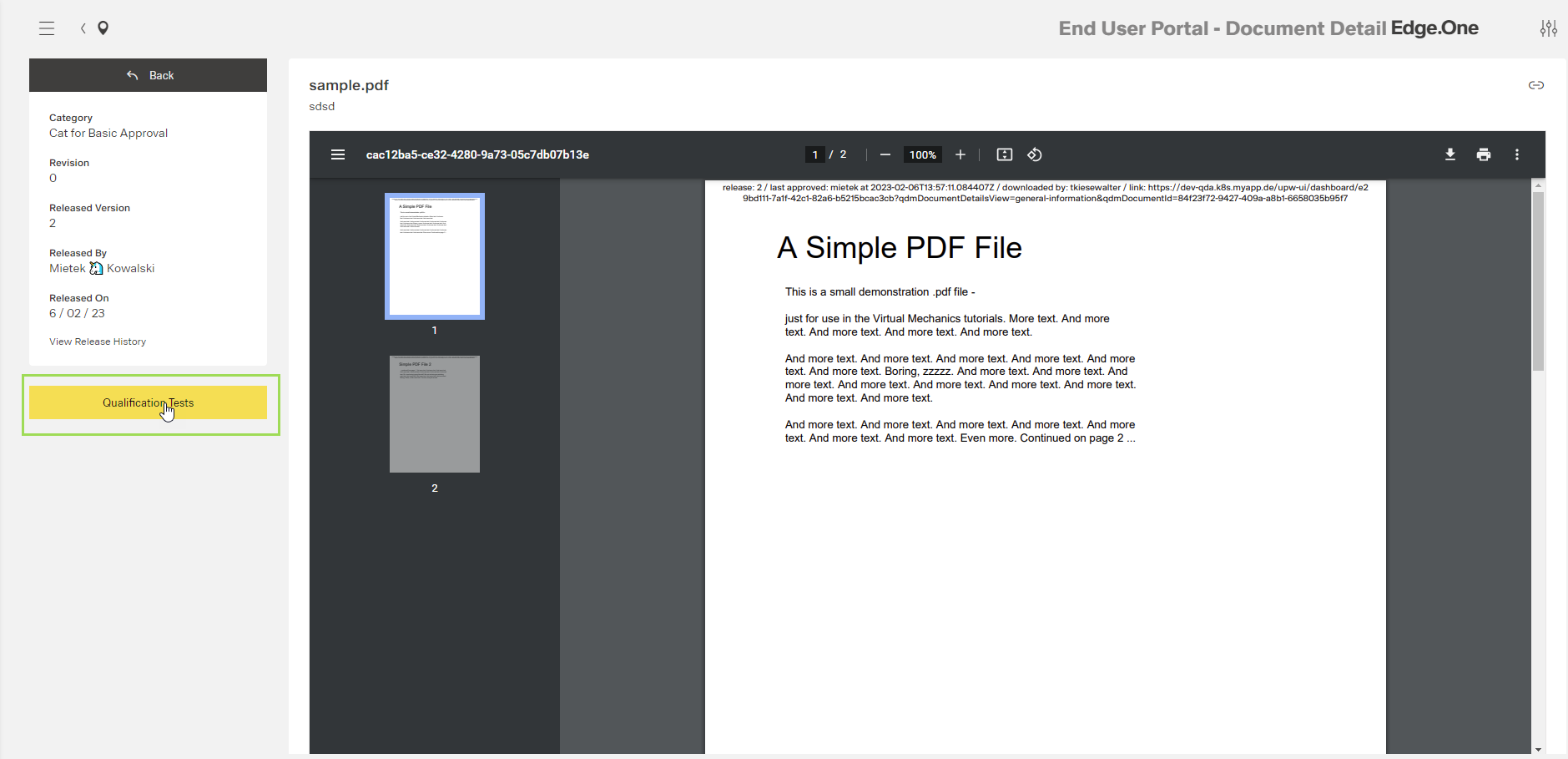Screen dimensions: 1568x759
Task: Click the 100% zoom level field
Action: tap(923, 154)
